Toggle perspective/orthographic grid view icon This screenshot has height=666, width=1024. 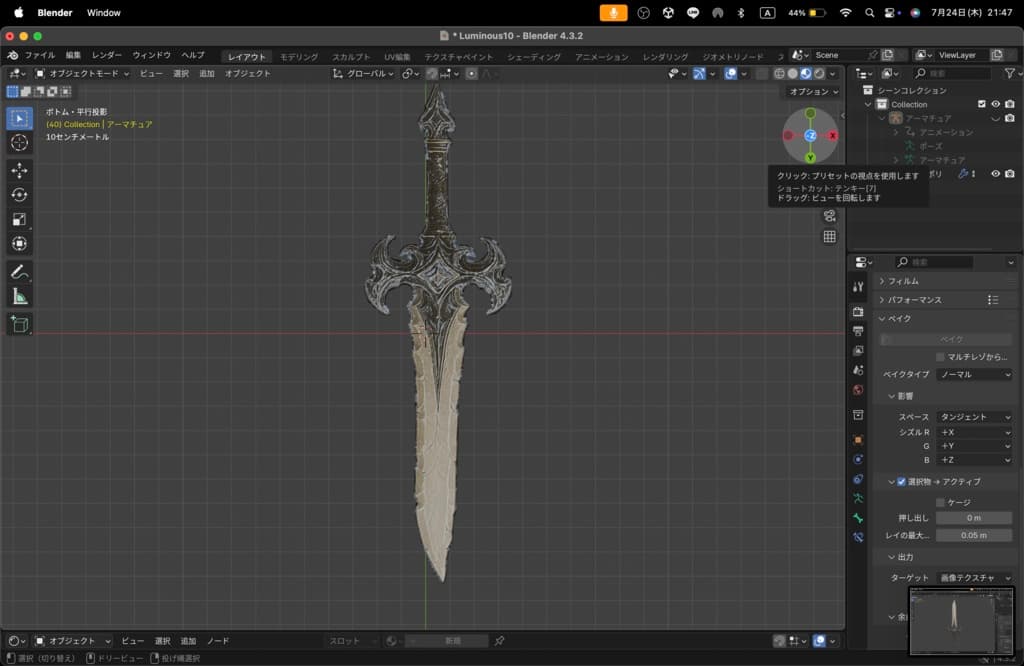(829, 237)
